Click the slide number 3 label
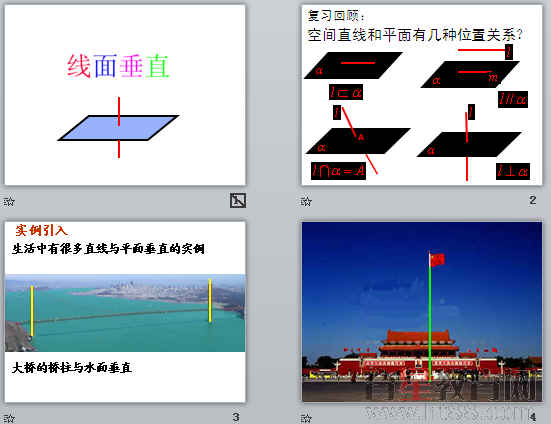This screenshot has height=424, width=551. point(236,417)
